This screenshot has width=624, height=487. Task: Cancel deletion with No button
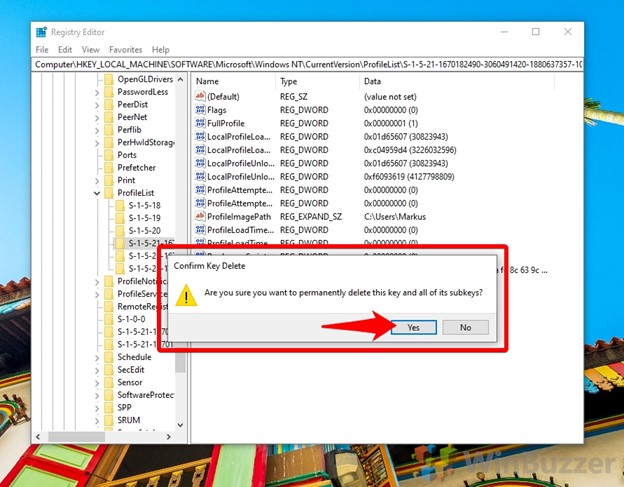(x=465, y=327)
